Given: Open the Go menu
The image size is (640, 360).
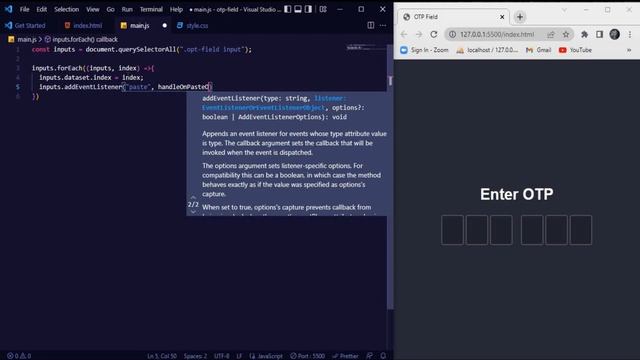Looking at the screenshot, I should [x=111, y=9].
